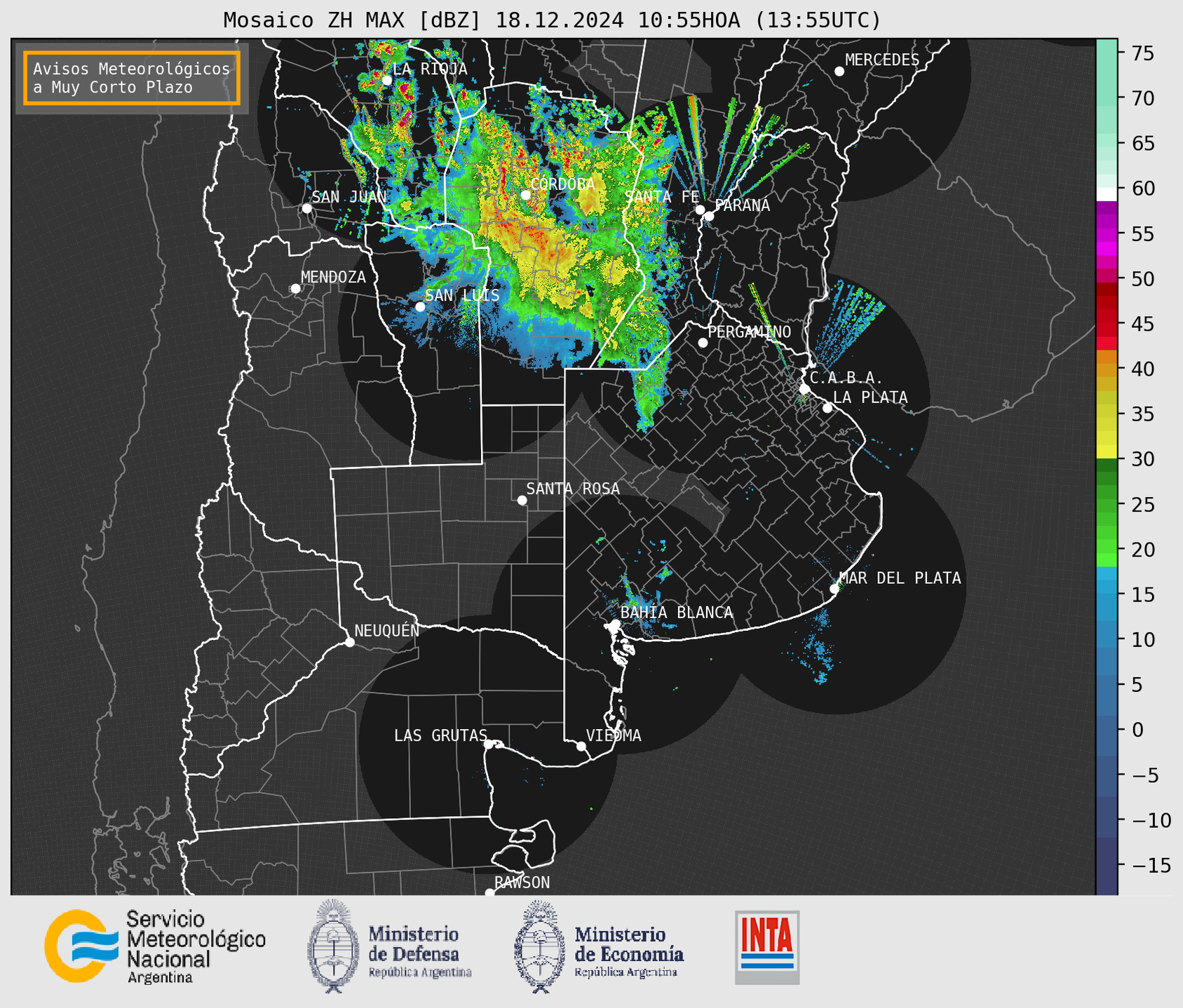
Task: Click the Servicio Meteorológico Nacional logo
Action: tap(155, 946)
